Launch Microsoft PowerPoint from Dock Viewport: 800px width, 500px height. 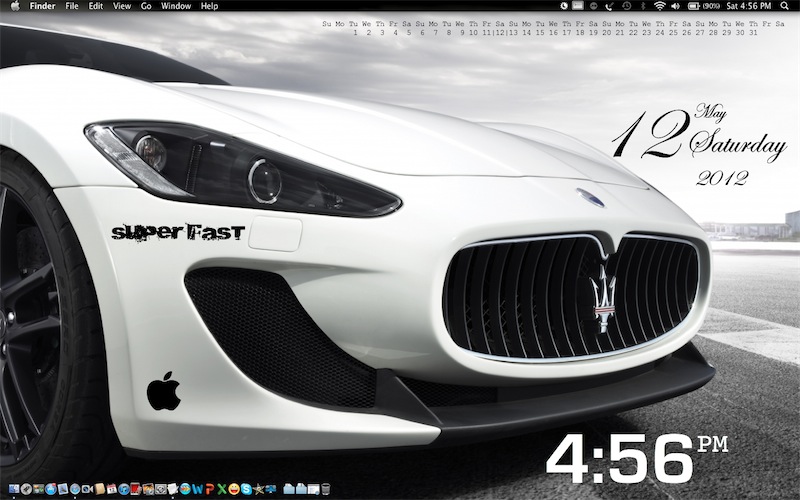tap(210, 489)
